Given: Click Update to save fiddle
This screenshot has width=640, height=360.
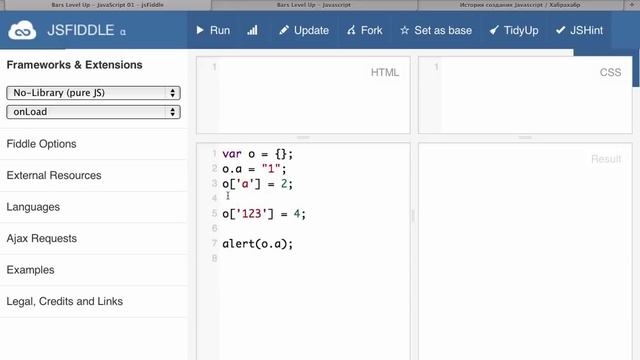Looking at the screenshot, I should [304, 30].
